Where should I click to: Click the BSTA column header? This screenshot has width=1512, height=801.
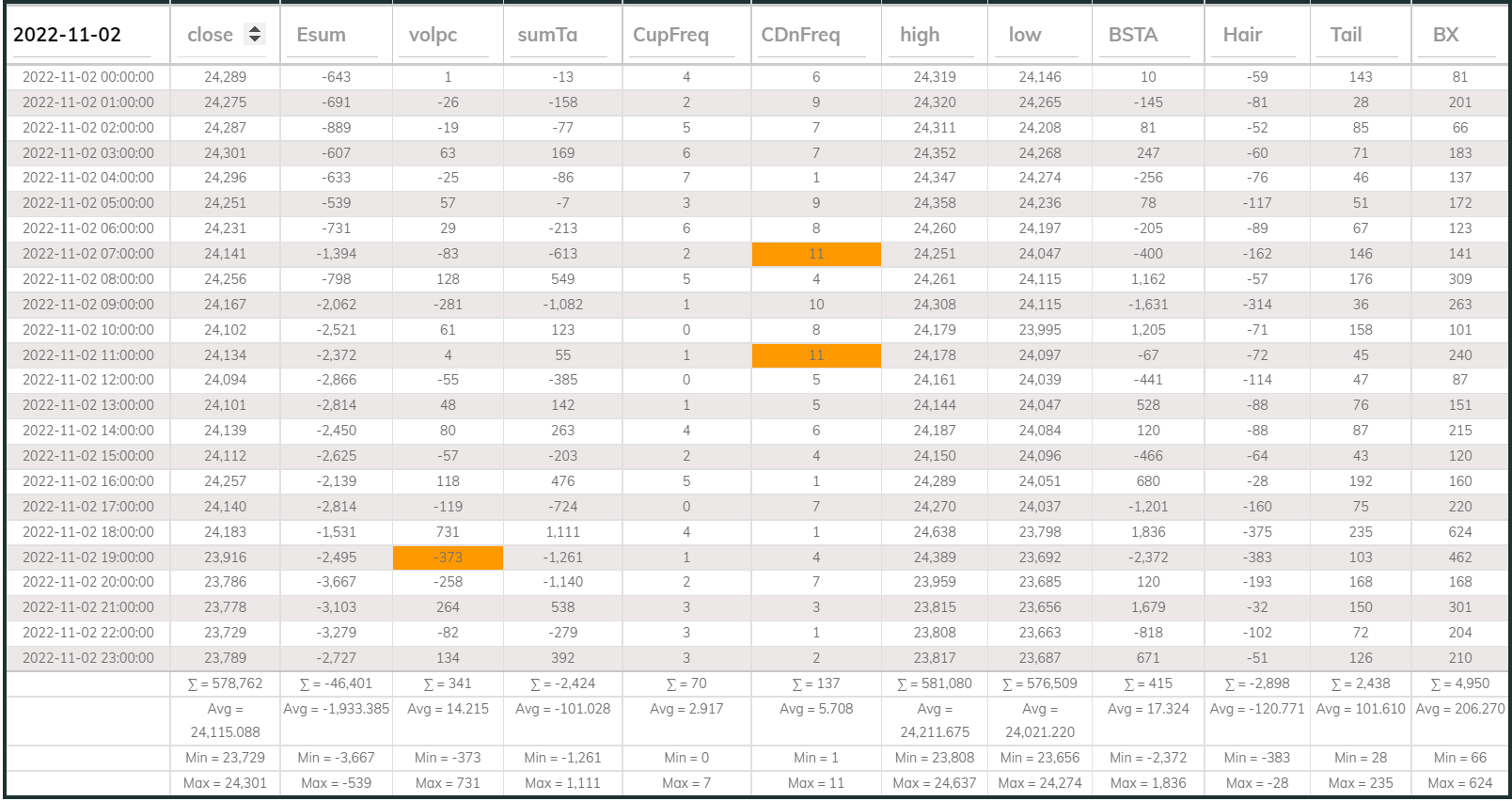(x=1133, y=35)
